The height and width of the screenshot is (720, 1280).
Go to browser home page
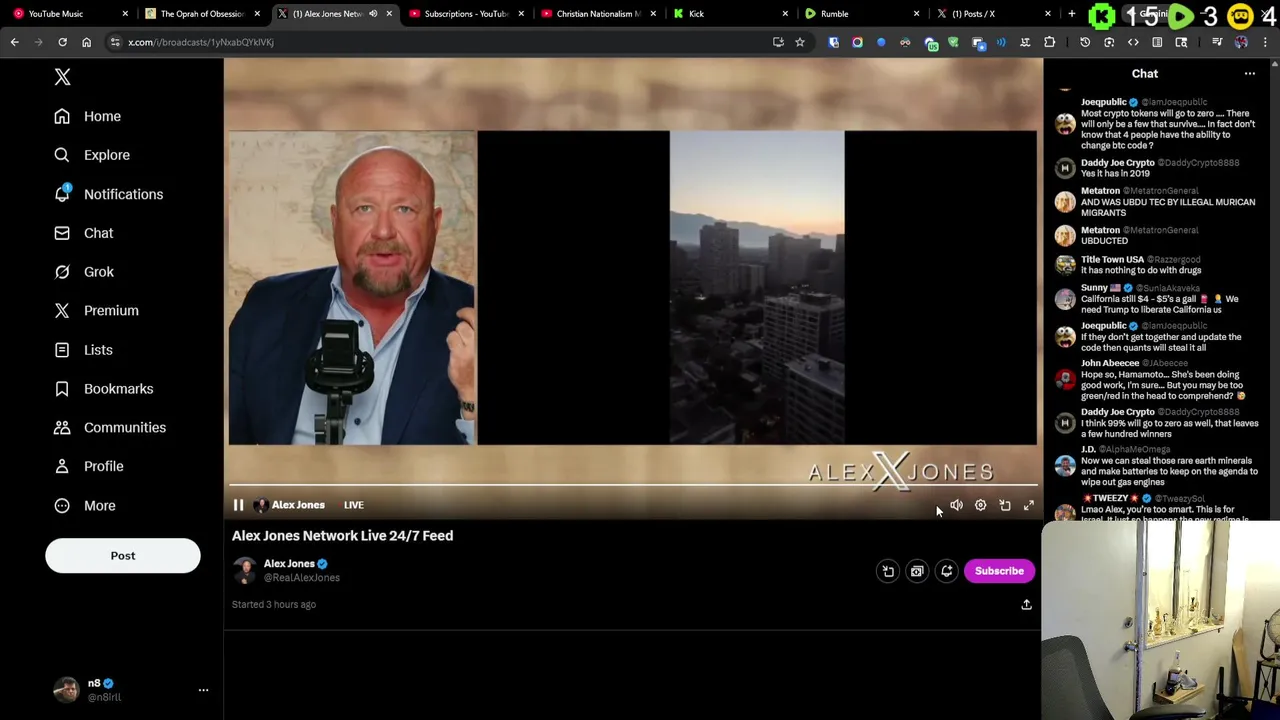pyautogui.click(x=86, y=42)
